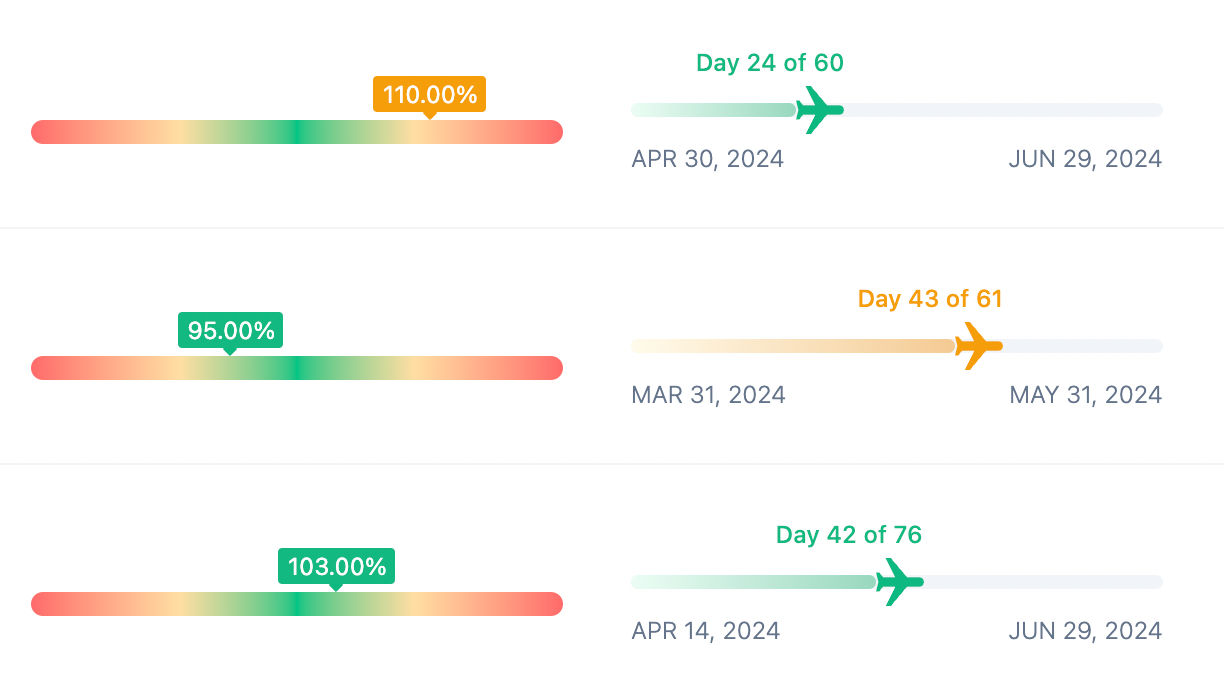Click the MAR 31, 2024 start date
Screen dimensions: 1224x698
(709, 395)
